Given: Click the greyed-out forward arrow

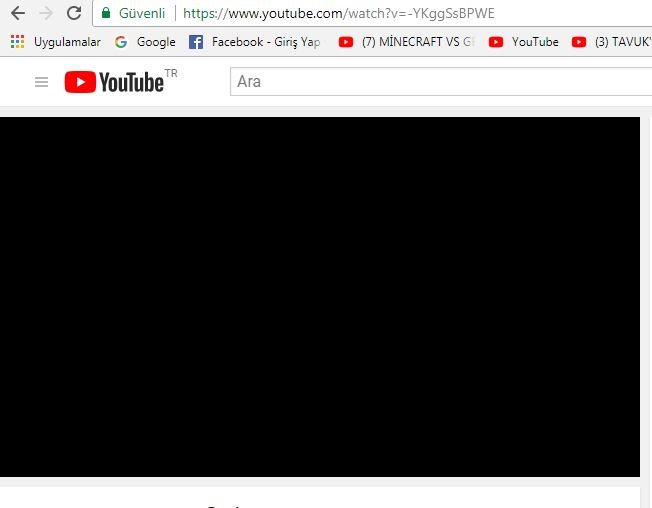Looking at the screenshot, I should (46, 13).
